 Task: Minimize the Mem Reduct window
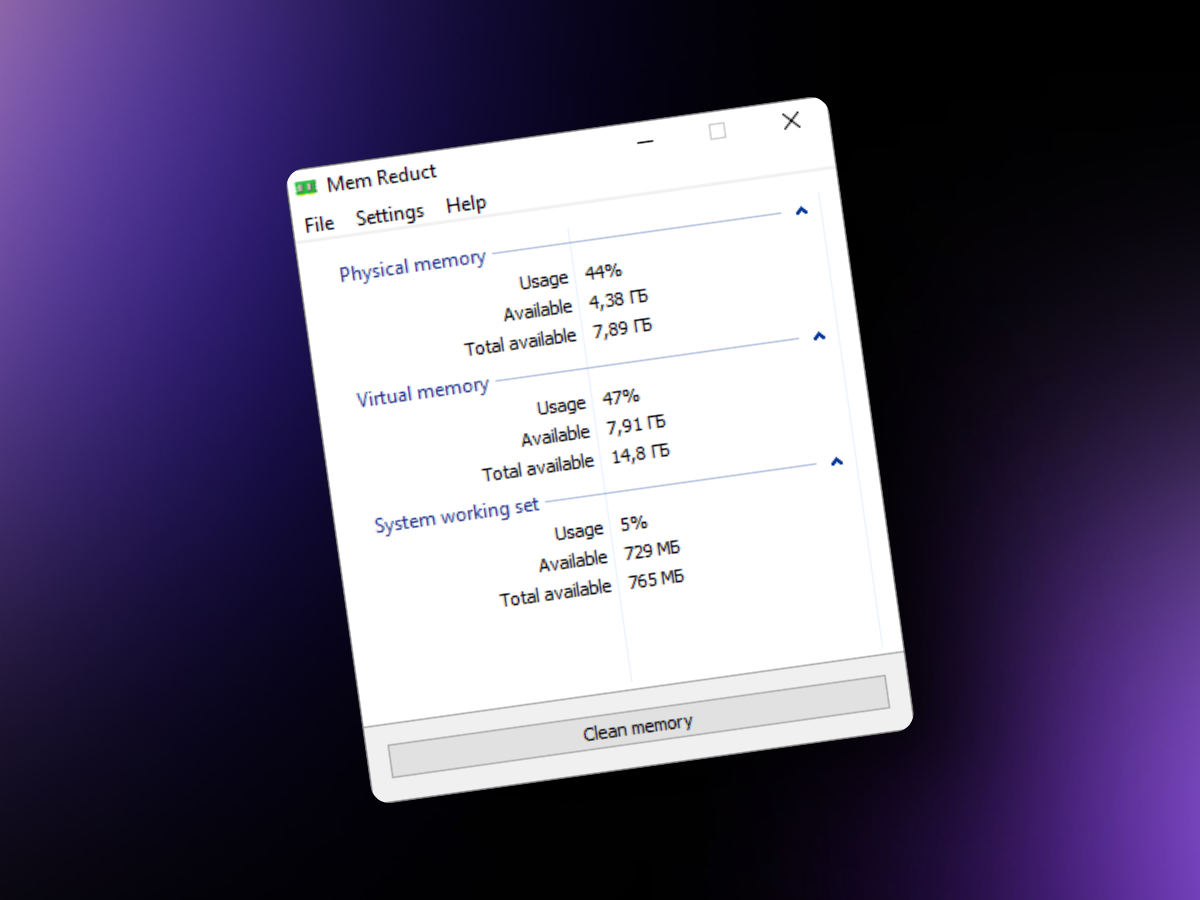pos(645,142)
